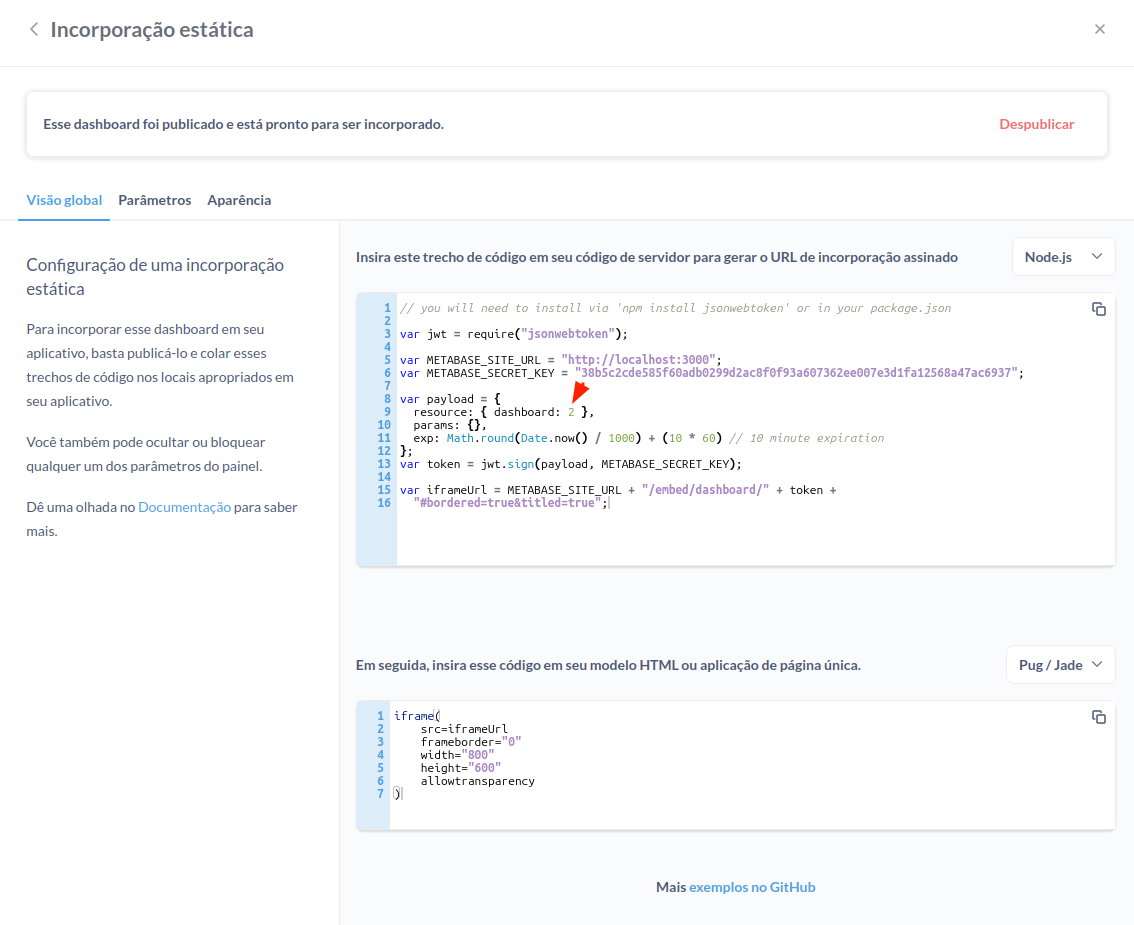Click the npm install jsonwebtoken comment line
The image size is (1134, 925).
pos(675,308)
